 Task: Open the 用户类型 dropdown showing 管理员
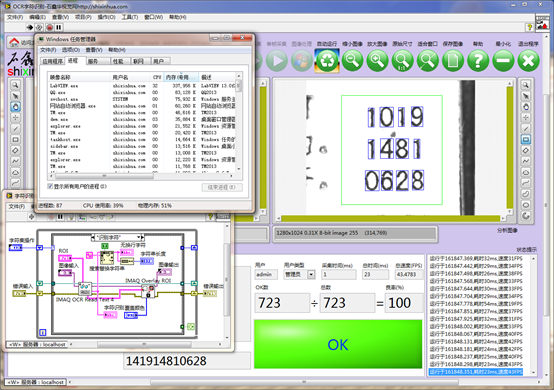(x=311, y=274)
